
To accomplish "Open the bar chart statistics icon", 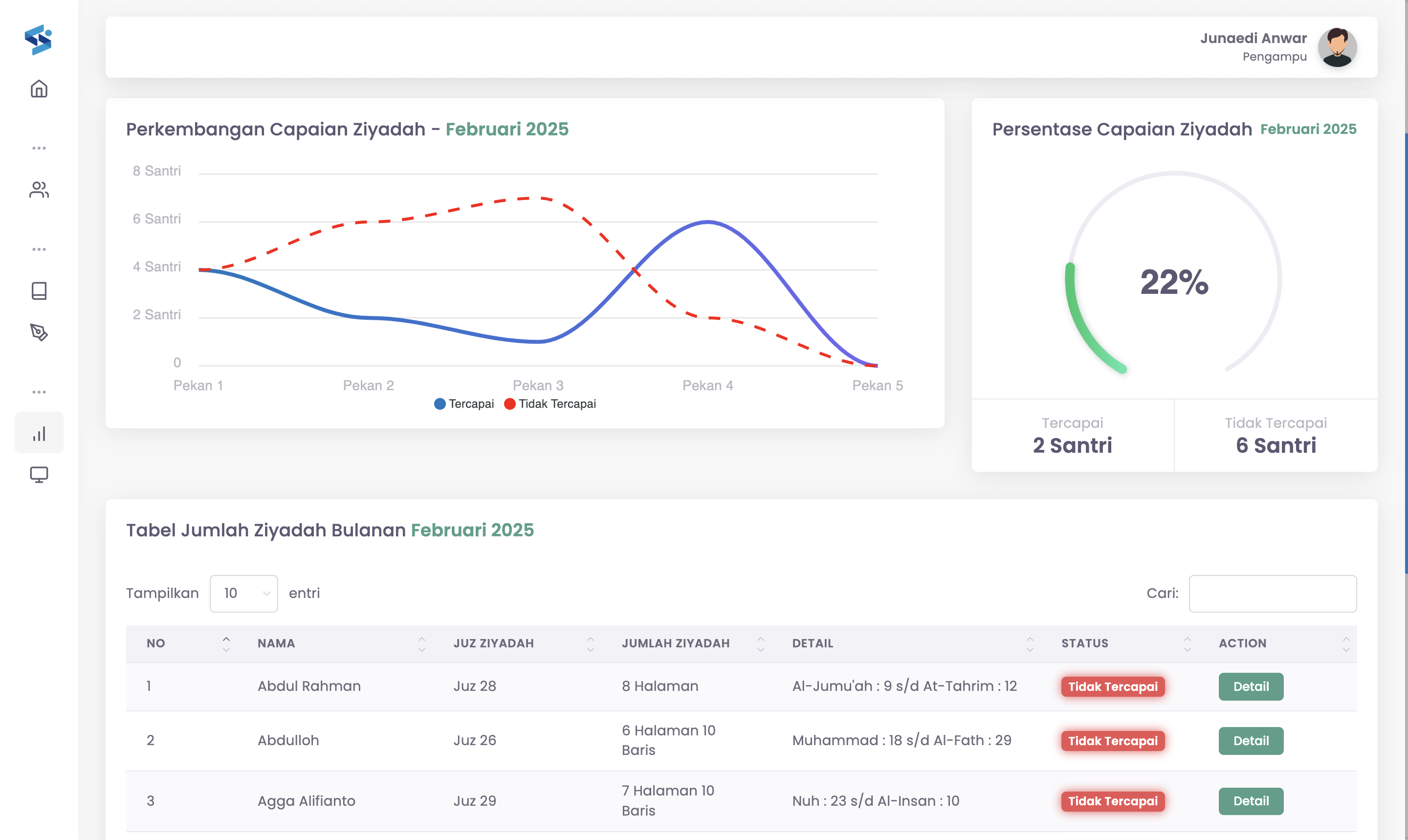I will tap(39, 434).
